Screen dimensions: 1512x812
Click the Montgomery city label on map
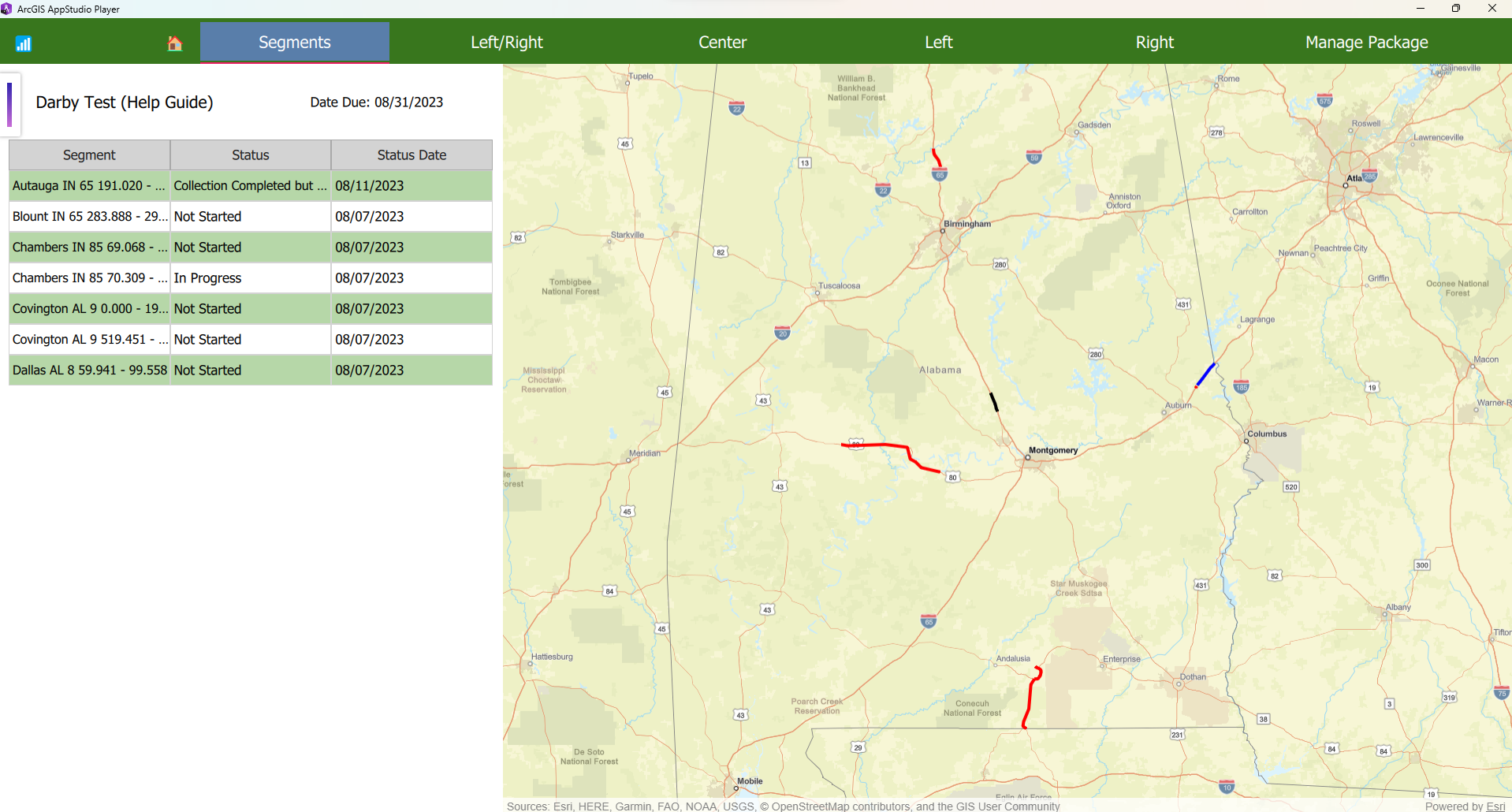pyautogui.click(x=1053, y=450)
